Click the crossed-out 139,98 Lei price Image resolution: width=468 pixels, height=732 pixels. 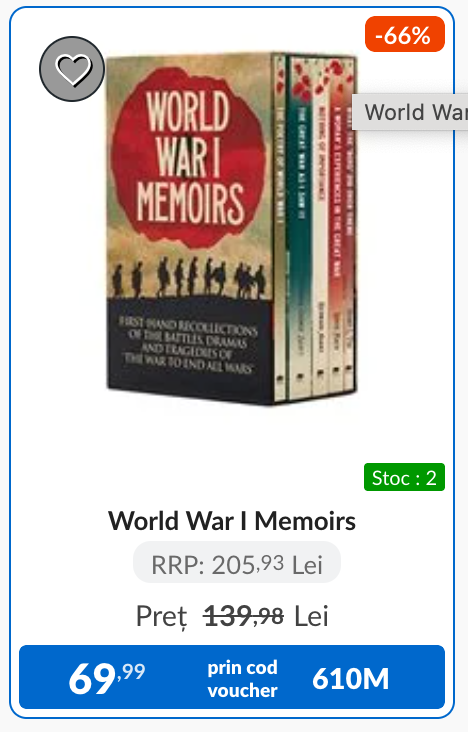(266, 616)
